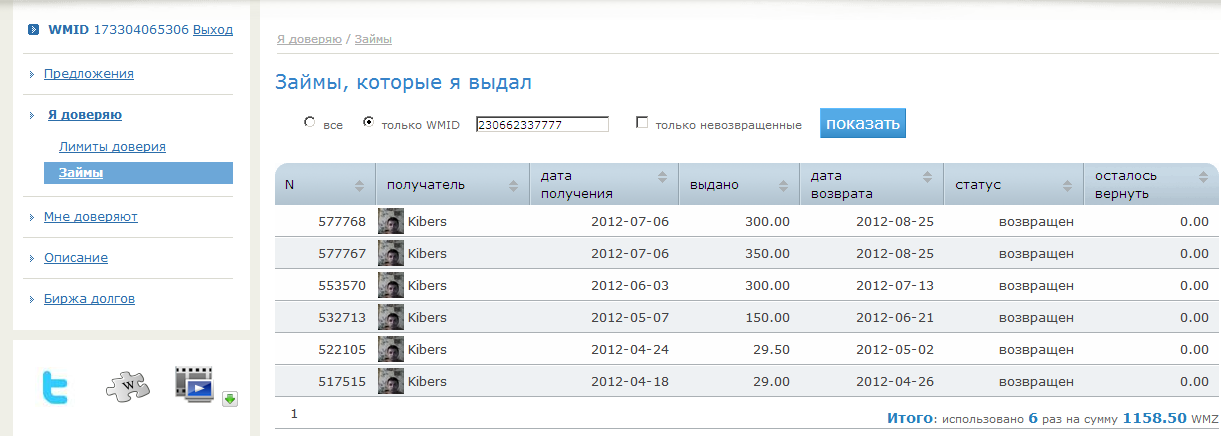The height and width of the screenshot is (436, 1221).
Task: Open the 'Мне доверяют' sidebar section
Action: click(91, 216)
